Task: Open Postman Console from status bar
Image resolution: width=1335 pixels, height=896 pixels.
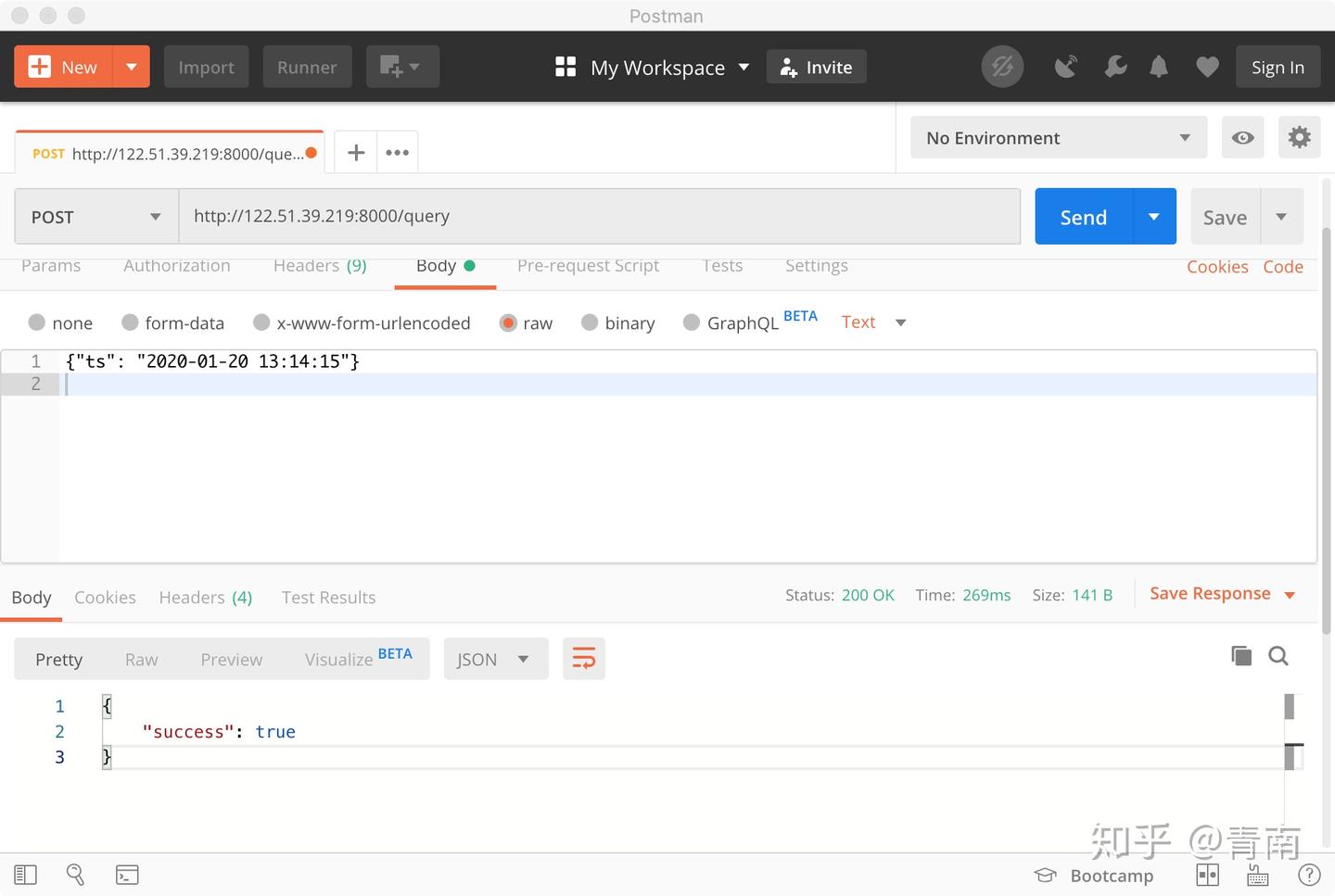Action: [127, 874]
